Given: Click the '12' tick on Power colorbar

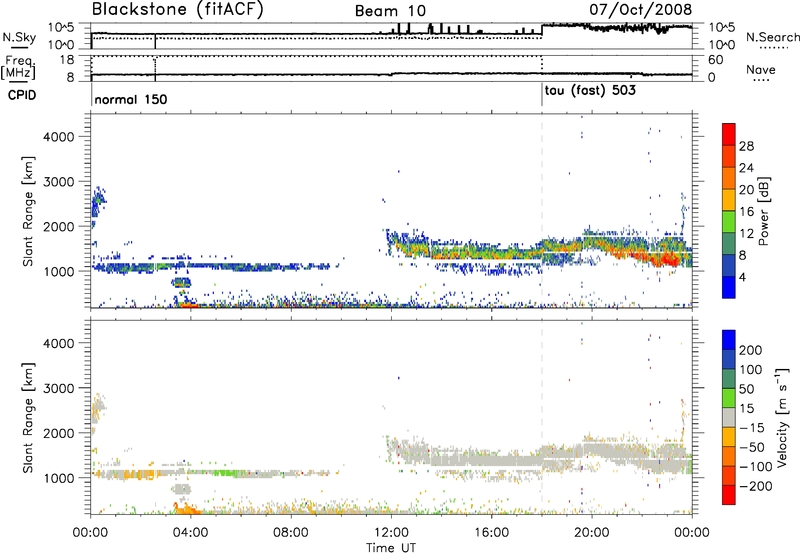Looking at the screenshot, I should 746,234.
